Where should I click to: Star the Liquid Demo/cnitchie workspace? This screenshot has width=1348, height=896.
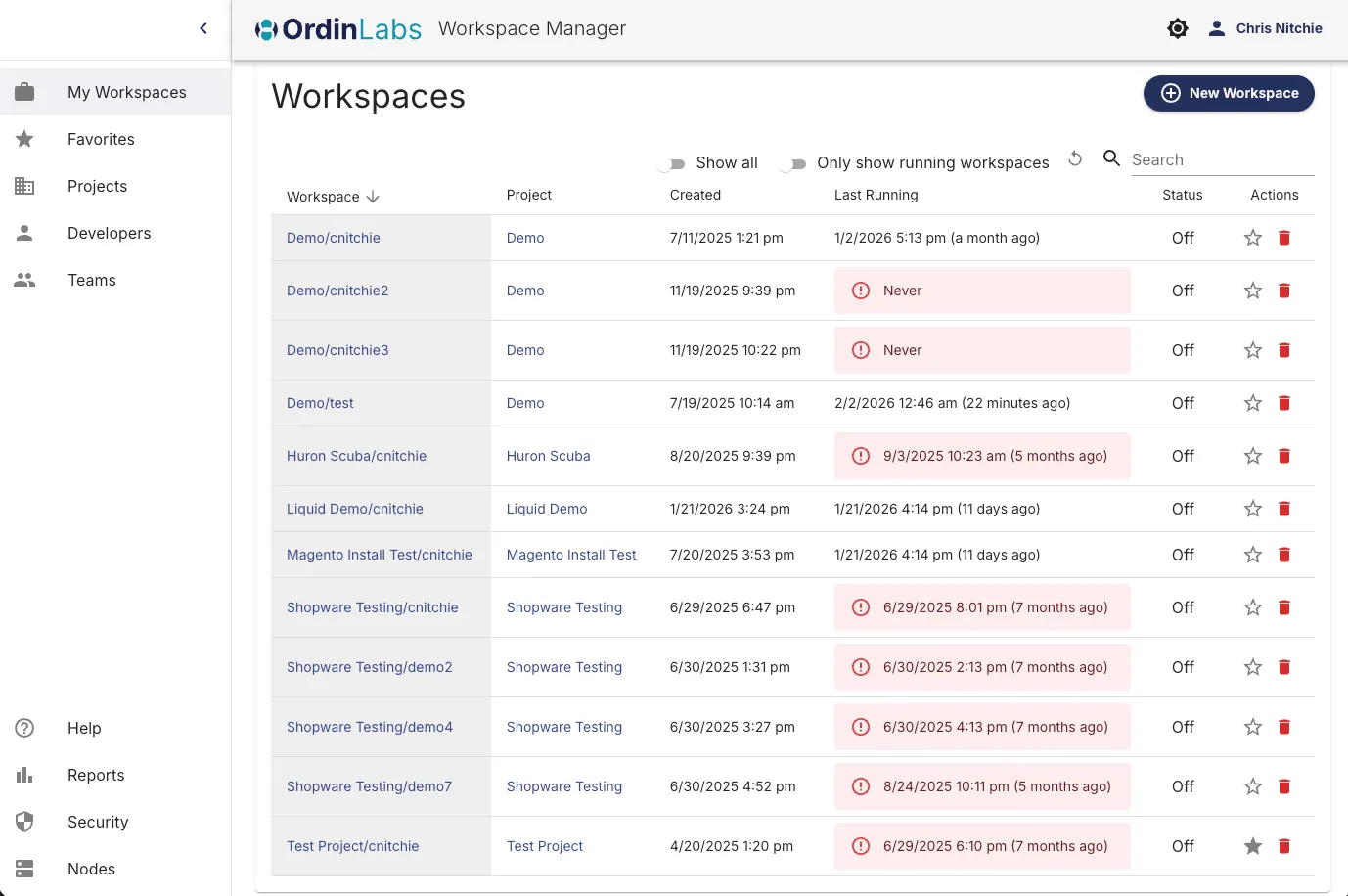click(x=1253, y=509)
